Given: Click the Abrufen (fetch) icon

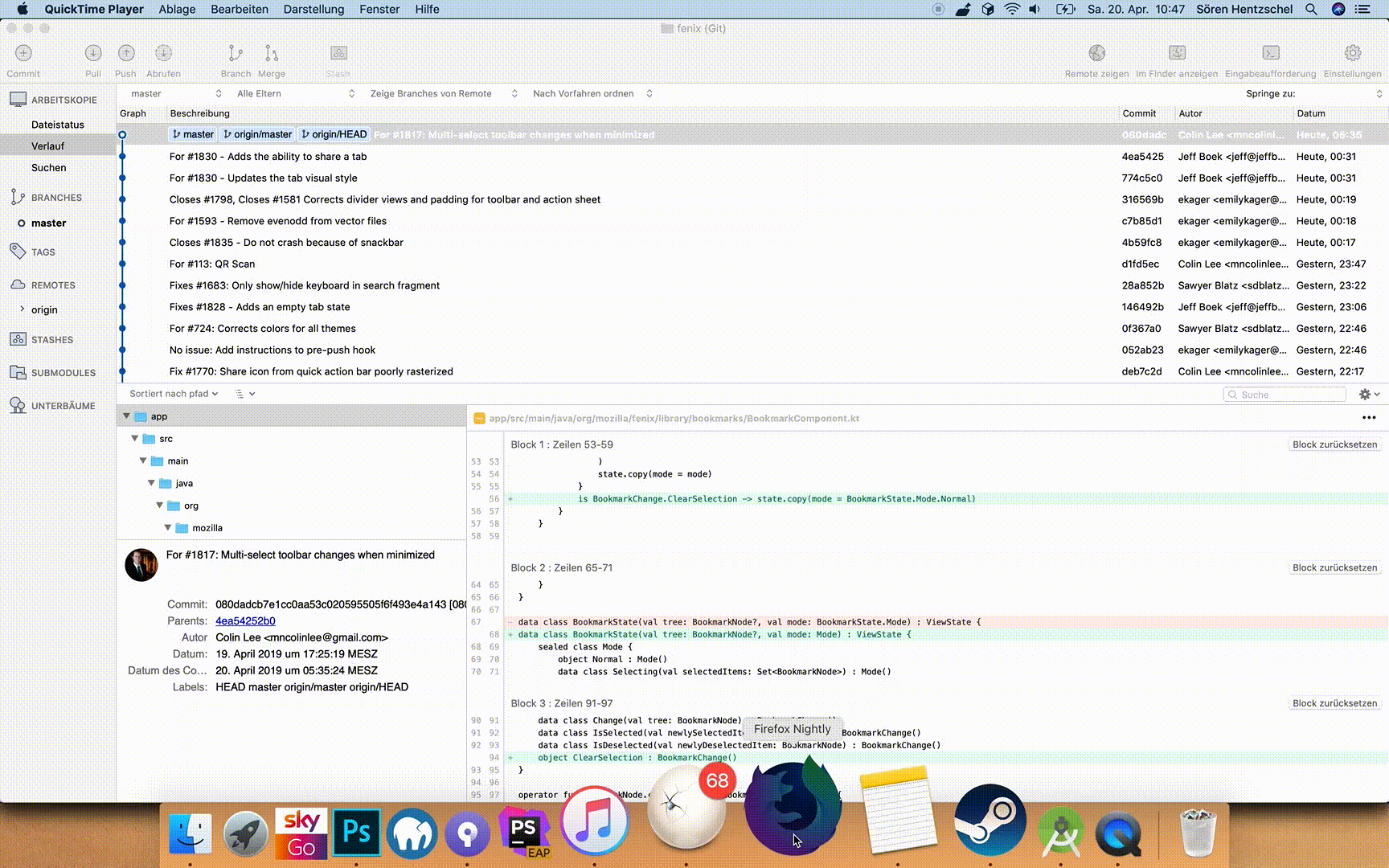Looking at the screenshot, I should (x=163, y=54).
